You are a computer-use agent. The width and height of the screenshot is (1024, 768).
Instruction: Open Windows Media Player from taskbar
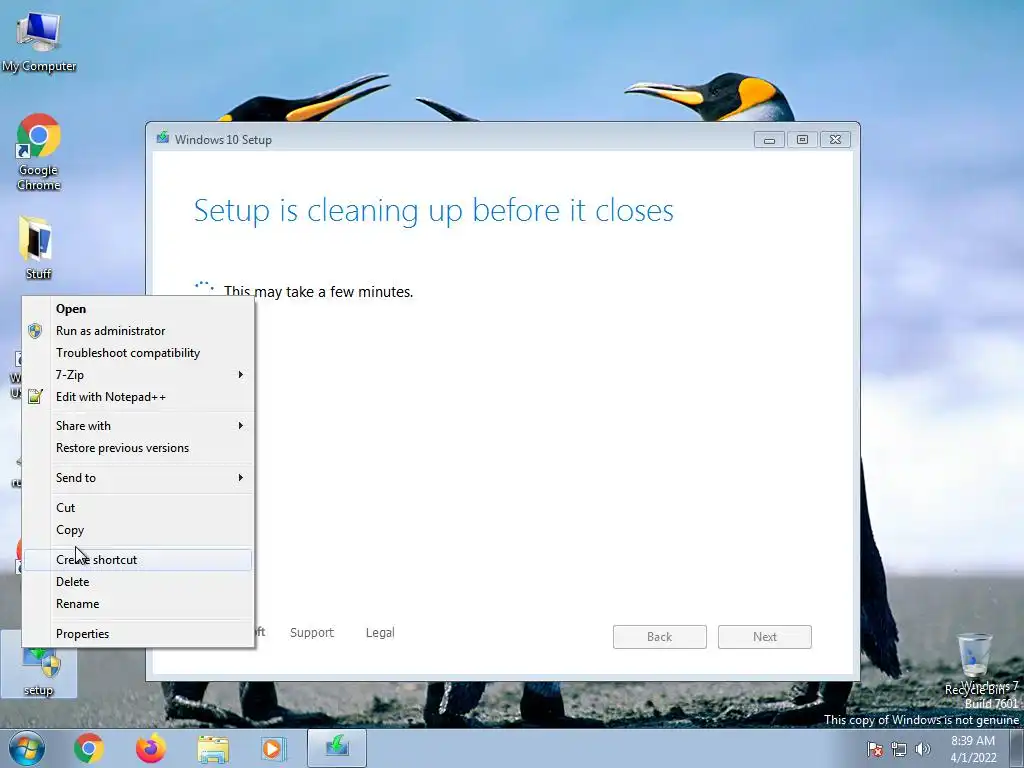[273, 748]
